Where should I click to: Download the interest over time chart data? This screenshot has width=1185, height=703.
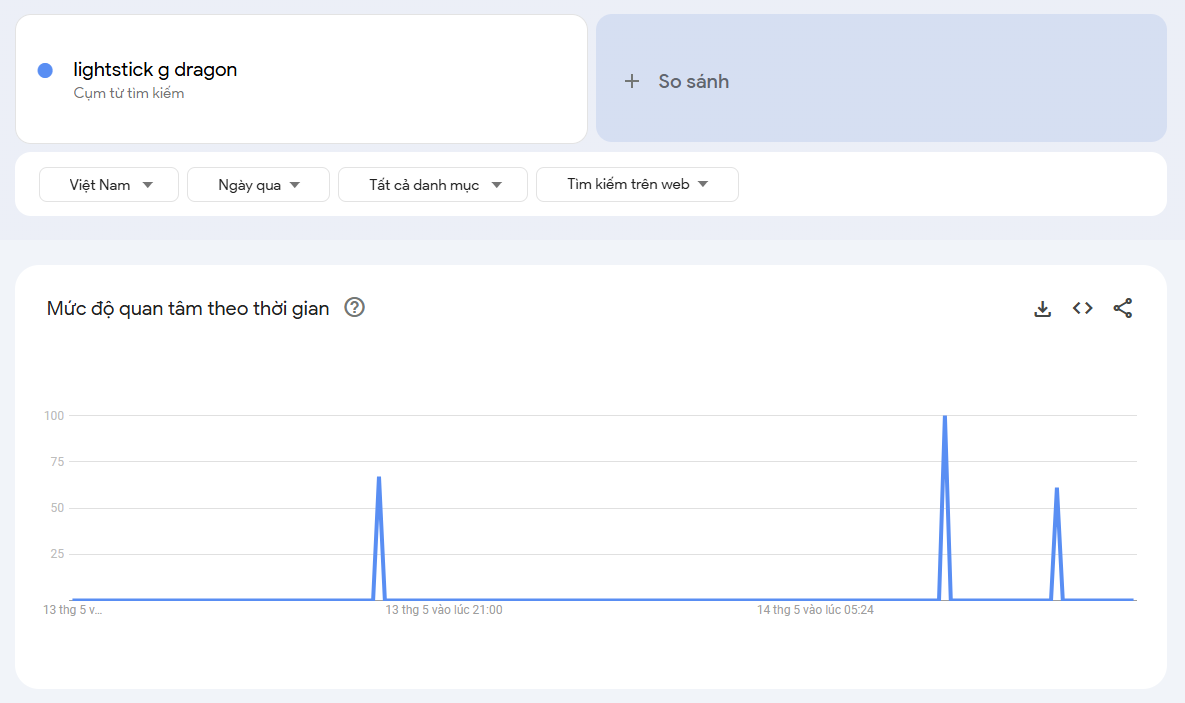pyautogui.click(x=1042, y=309)
